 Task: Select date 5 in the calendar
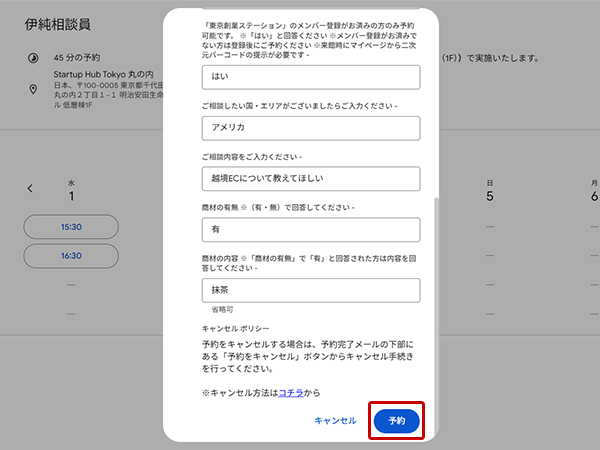489,196
